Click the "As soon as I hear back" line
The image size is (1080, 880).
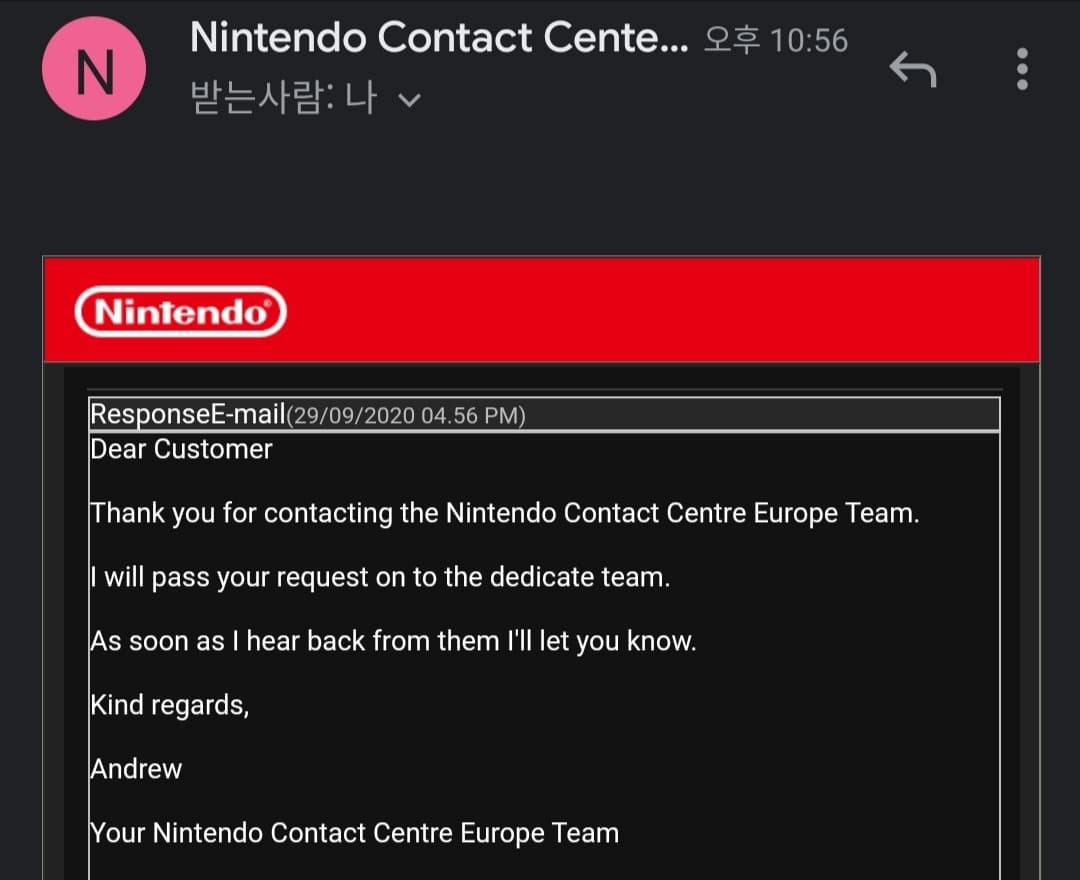[393, 641]
